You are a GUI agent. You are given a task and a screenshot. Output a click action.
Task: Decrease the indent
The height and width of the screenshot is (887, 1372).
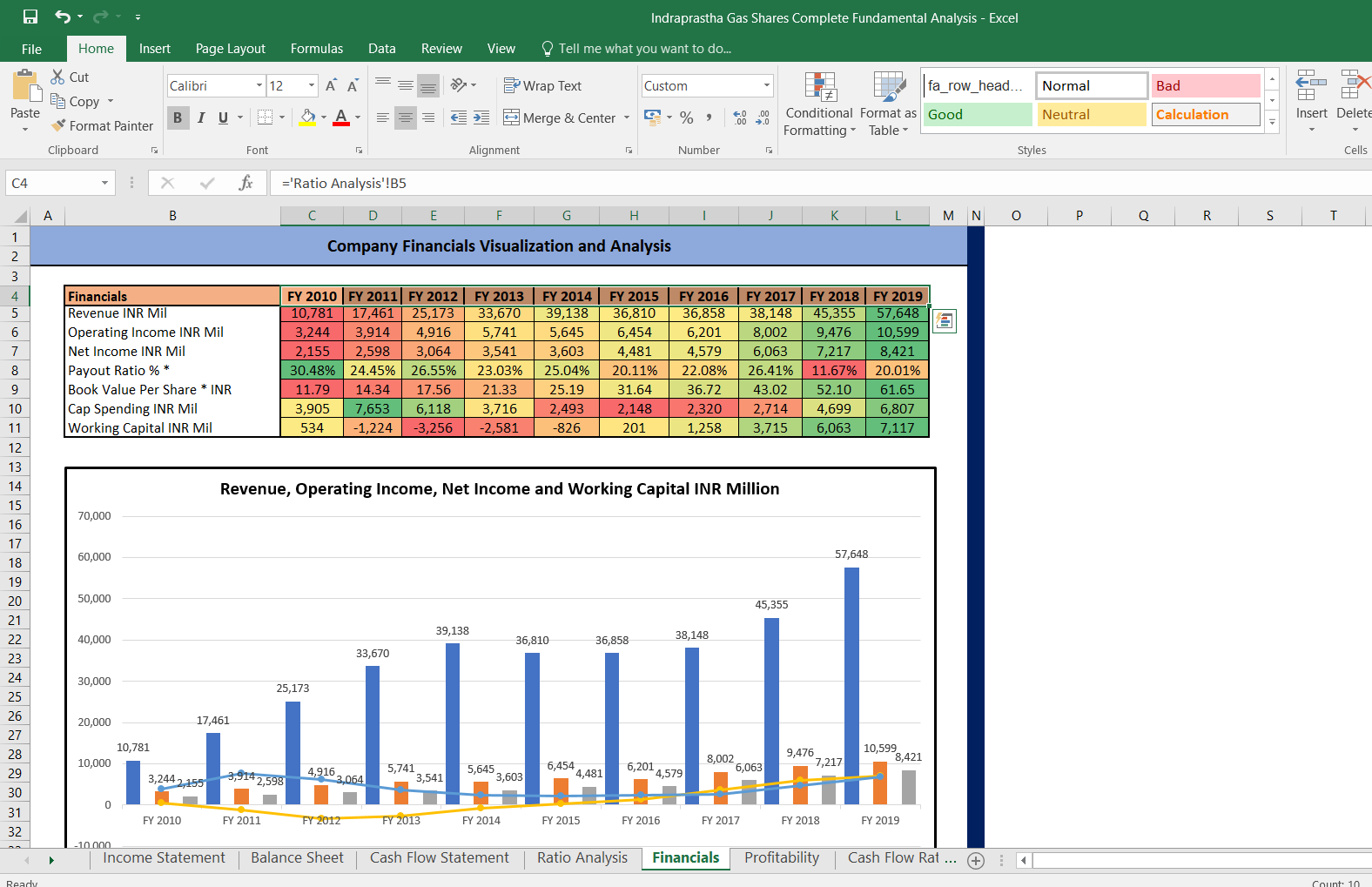coord(459,118)
